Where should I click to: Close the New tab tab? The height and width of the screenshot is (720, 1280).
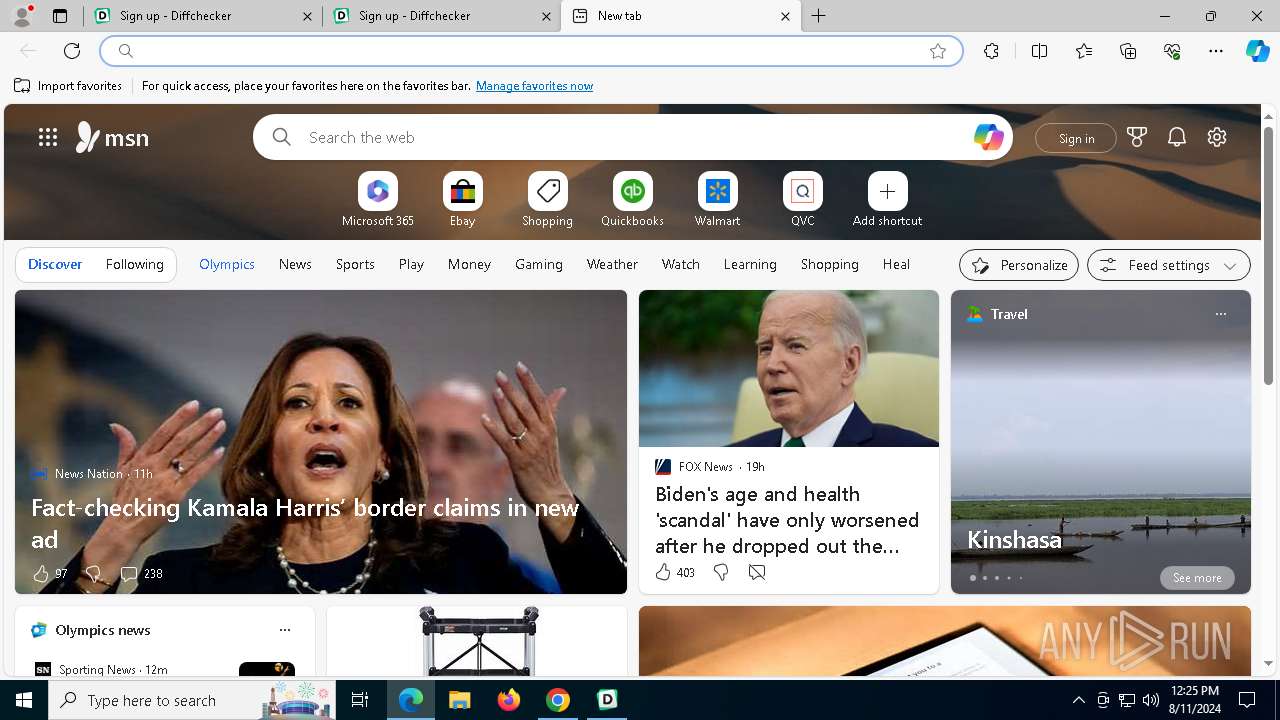click(x=785, y=16)
